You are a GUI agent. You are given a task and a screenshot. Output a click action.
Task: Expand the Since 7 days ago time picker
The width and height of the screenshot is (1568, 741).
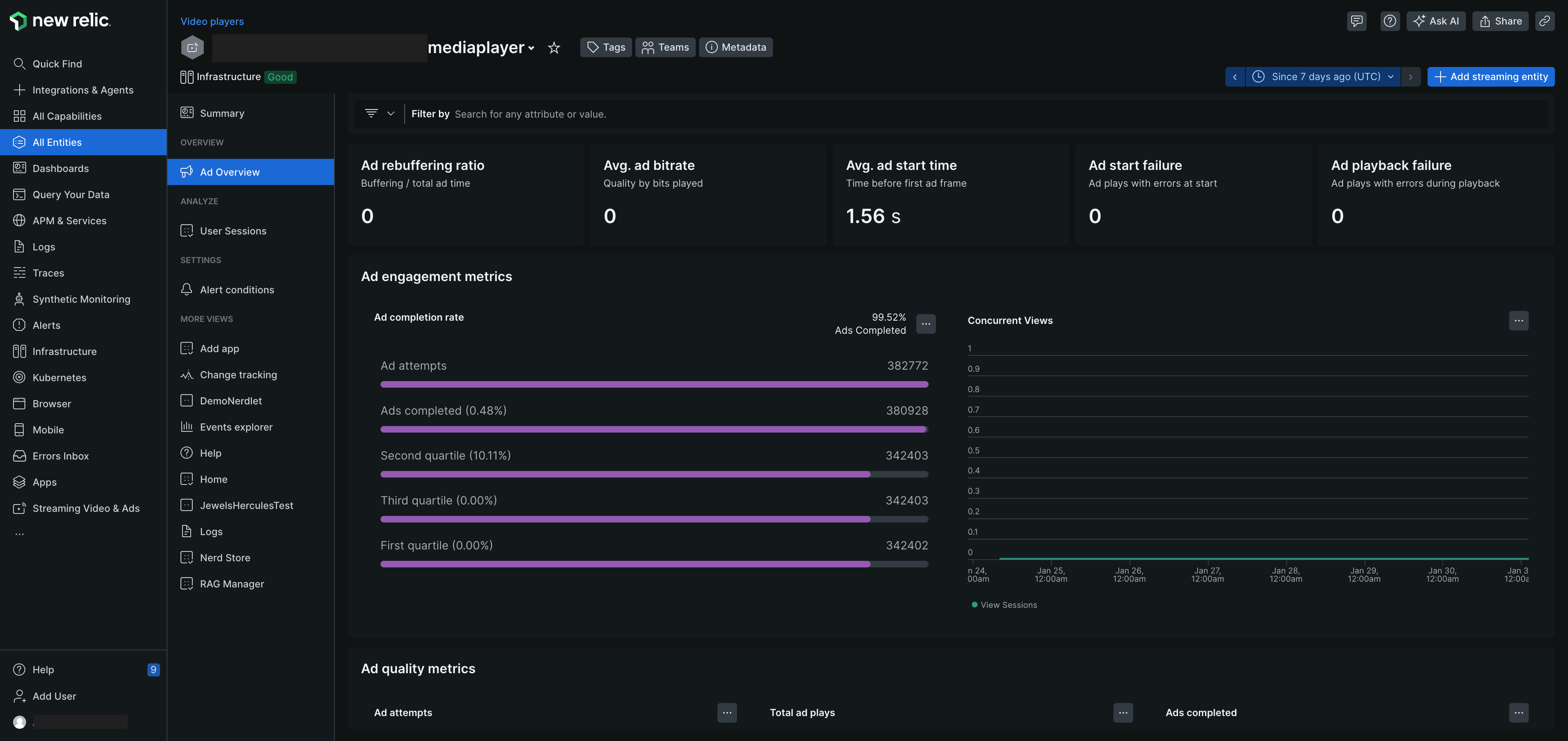1325,77
